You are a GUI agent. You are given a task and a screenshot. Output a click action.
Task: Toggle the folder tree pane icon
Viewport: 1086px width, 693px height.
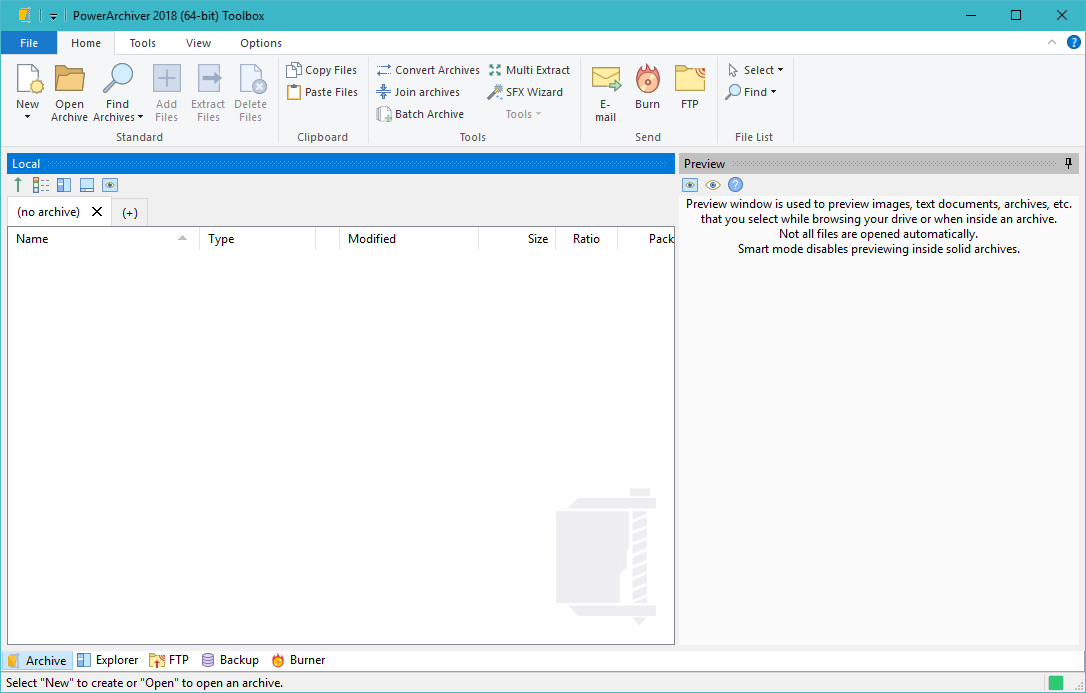point(64,185)
